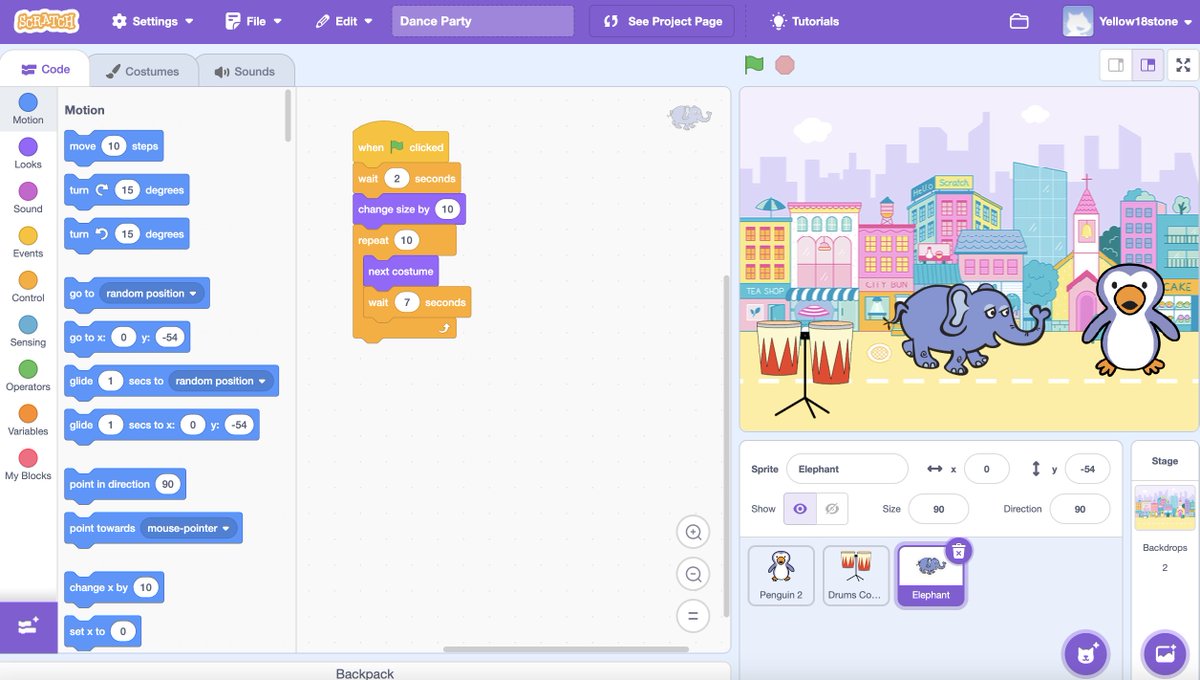
Task: Click the next costume block in script
Action: [x=400, y=271]
